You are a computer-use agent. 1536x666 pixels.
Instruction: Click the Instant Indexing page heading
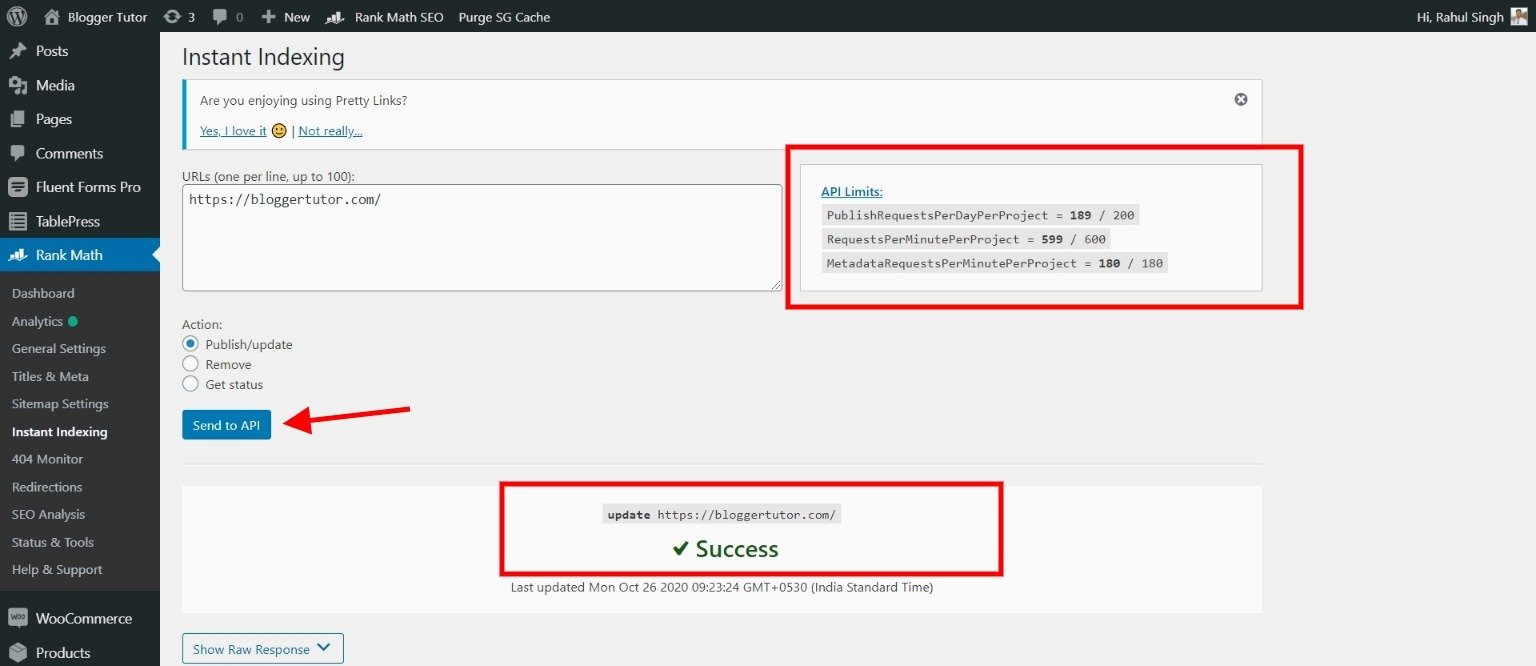(263, 57)
